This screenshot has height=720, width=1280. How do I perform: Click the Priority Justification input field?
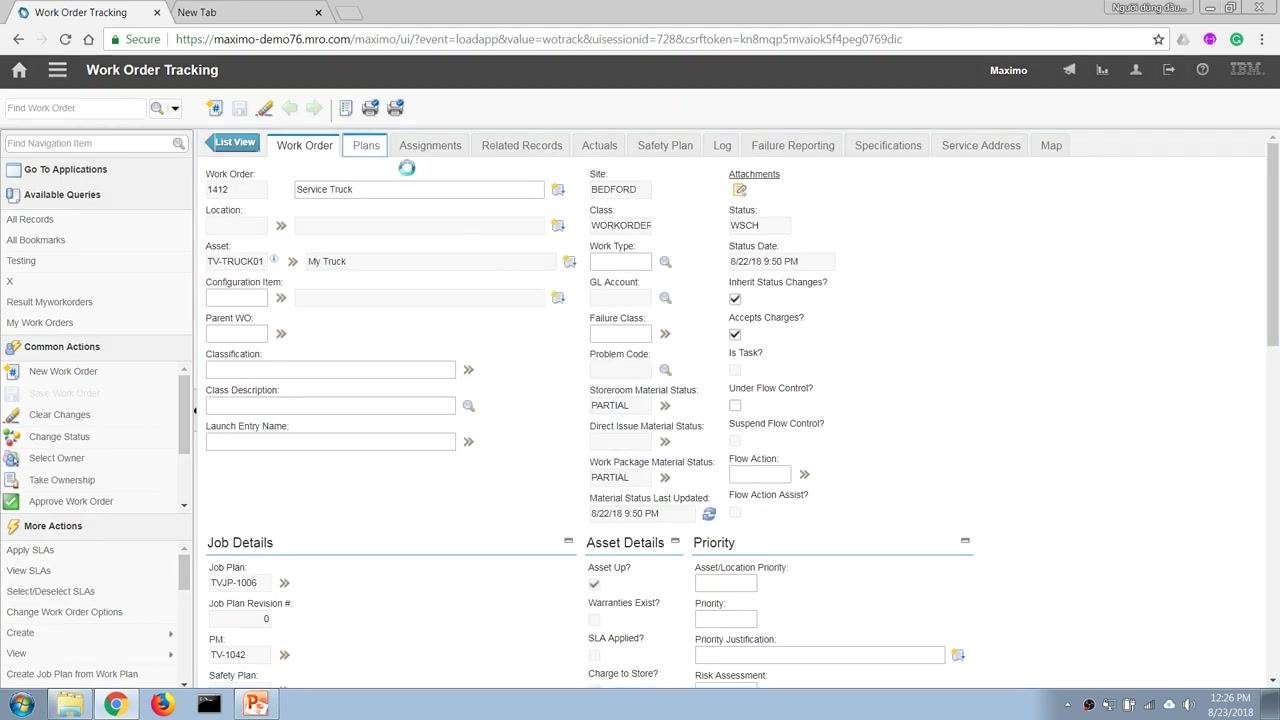[x=820, y=655]
